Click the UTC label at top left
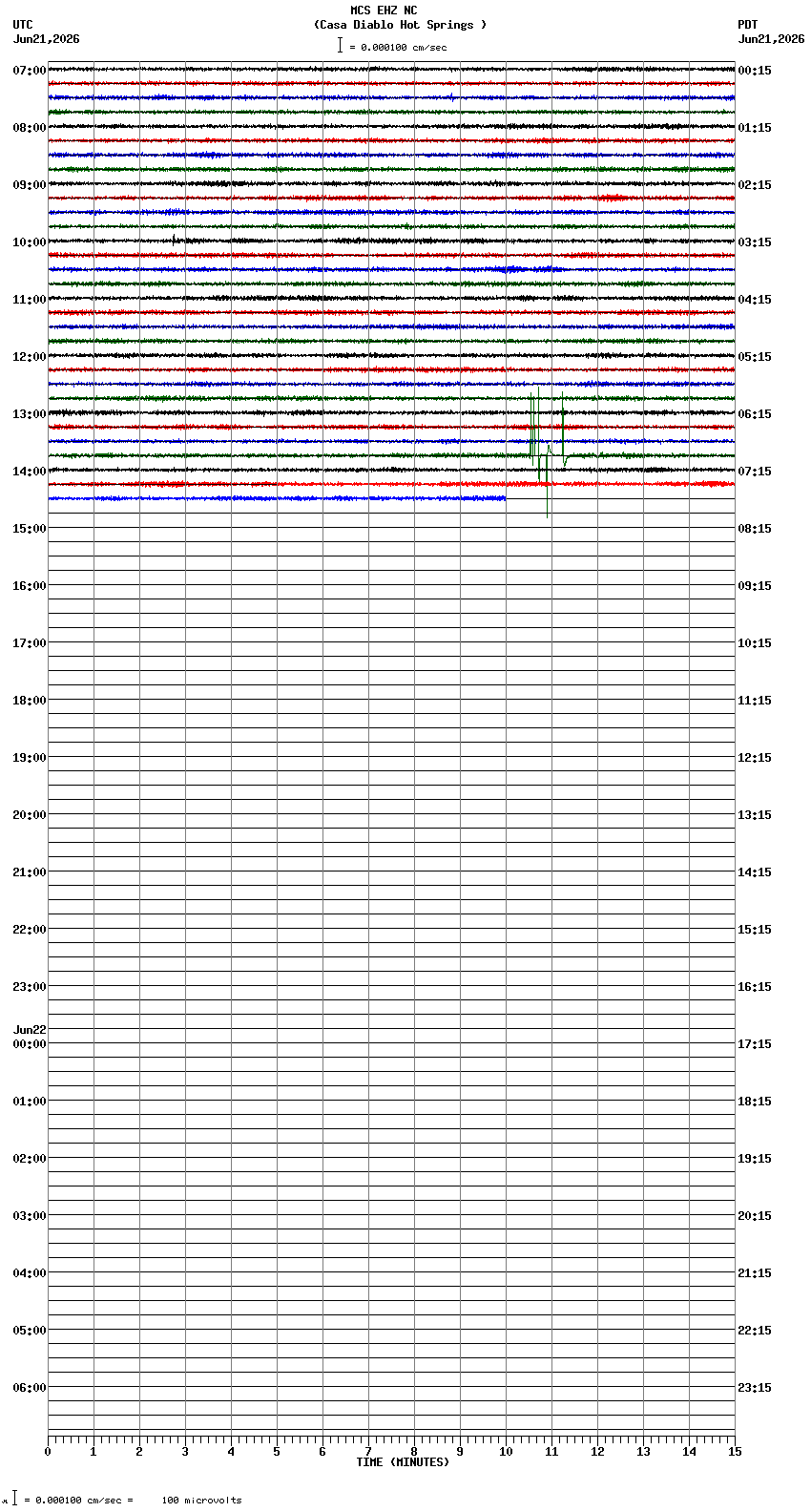Viewport: 811px width, 1512px height. [23, 25]
